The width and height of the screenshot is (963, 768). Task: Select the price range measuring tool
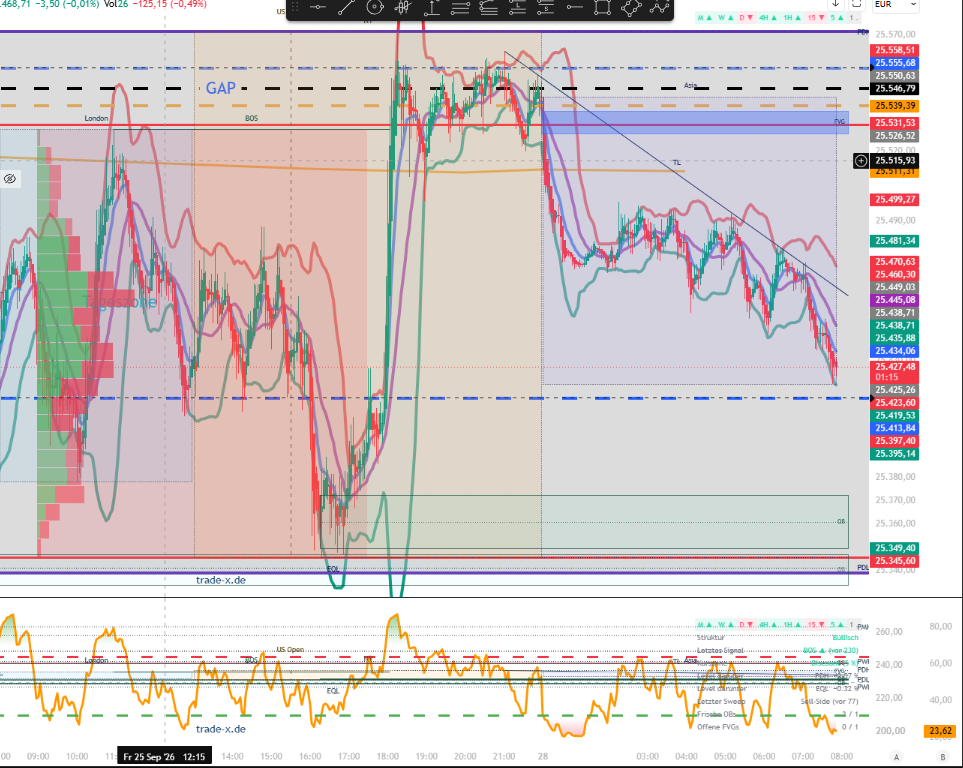click(x=432, y=7)
